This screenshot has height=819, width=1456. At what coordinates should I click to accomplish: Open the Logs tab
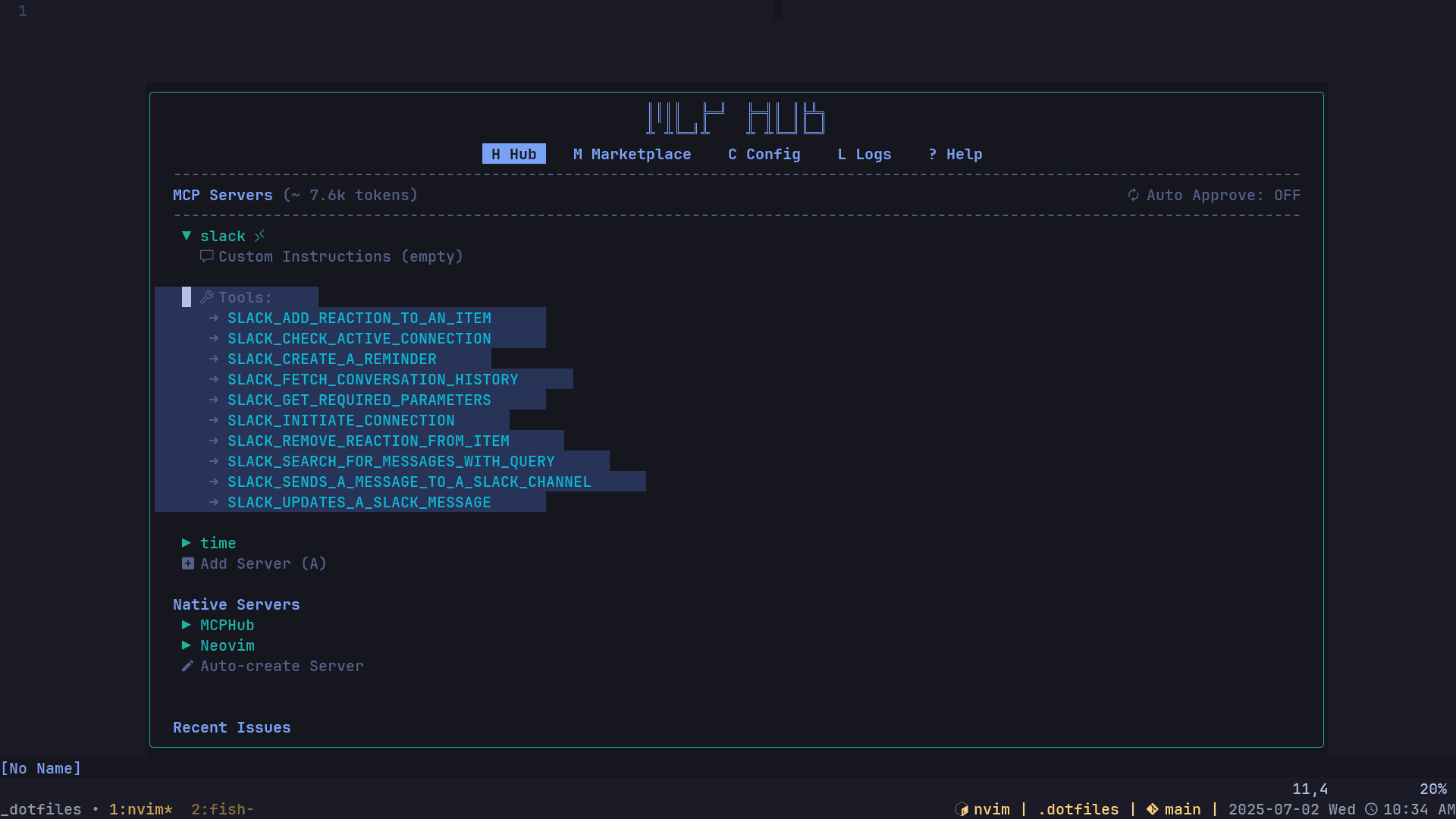864,154
